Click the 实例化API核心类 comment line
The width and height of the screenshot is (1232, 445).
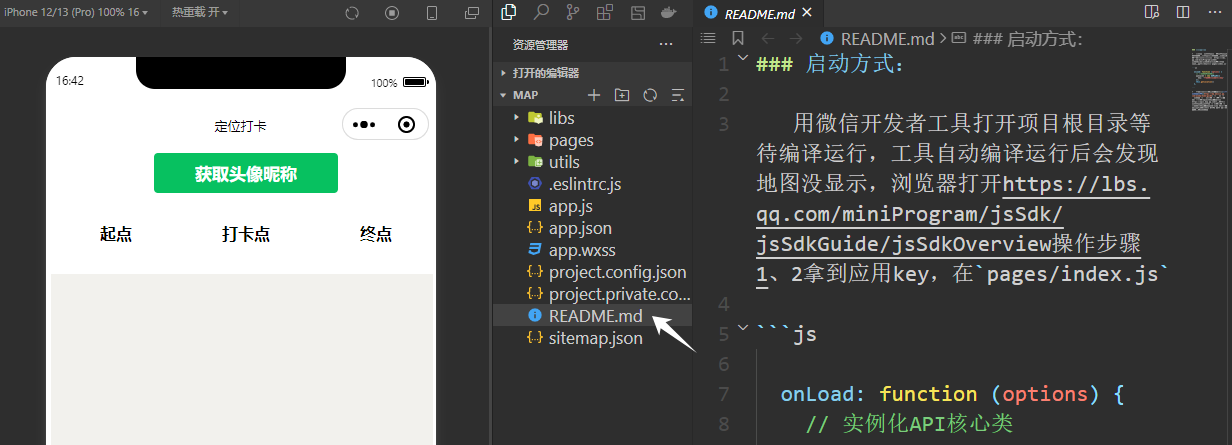[909, 424]
